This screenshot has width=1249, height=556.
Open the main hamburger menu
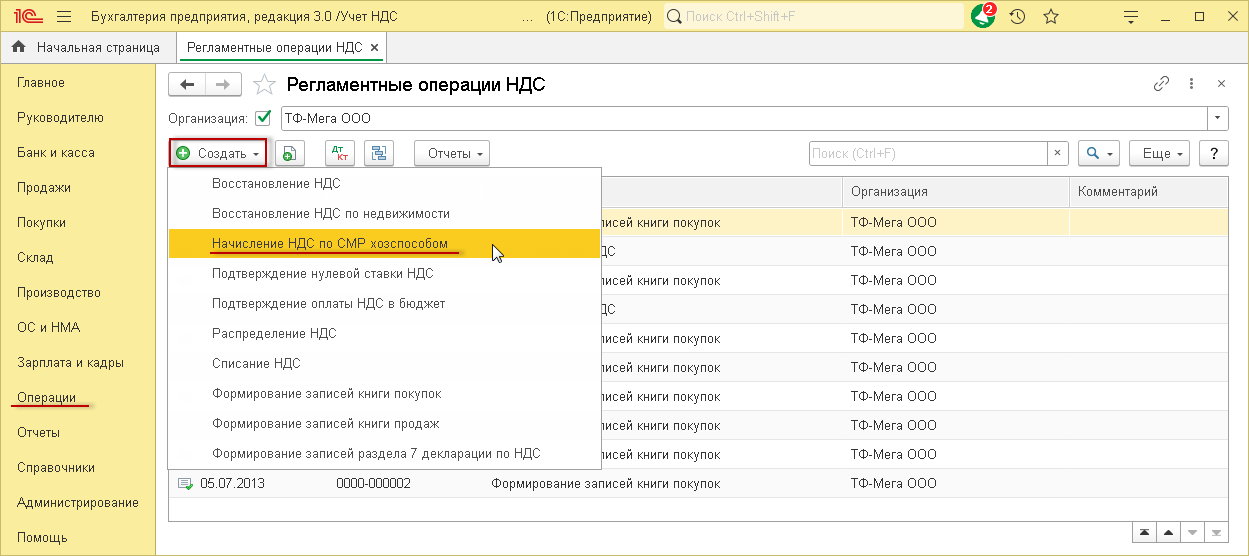pos(64,17)
